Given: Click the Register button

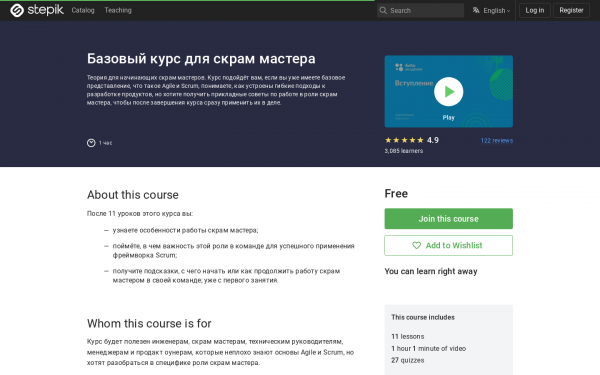Looking at the screenshot, I should tap(571, 10).
